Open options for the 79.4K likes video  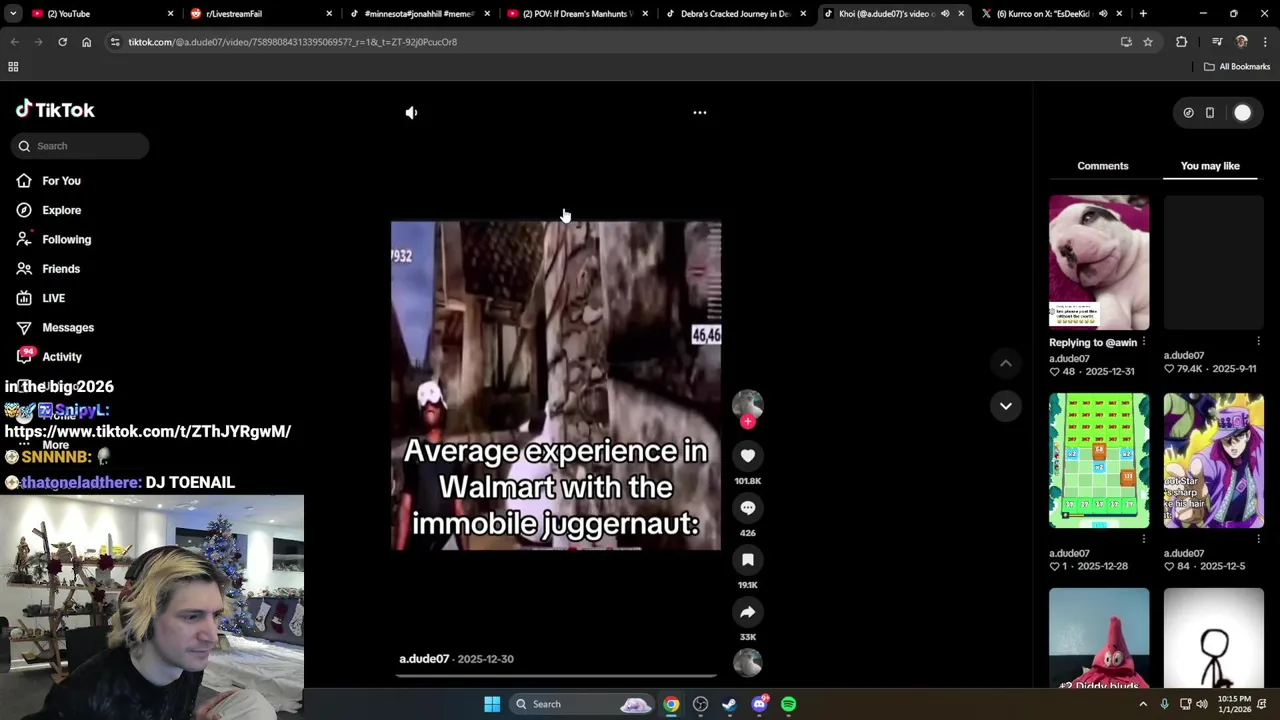[1258, 342]
